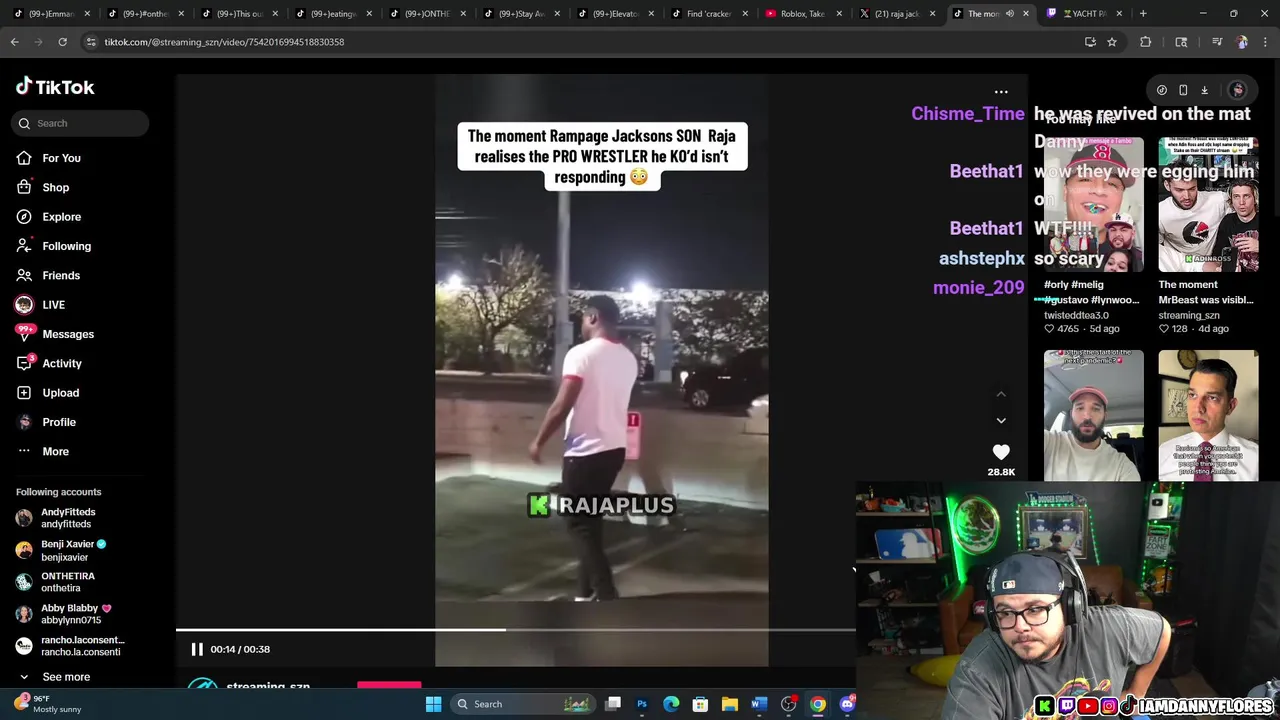Click the TikTok URL address bar
Screen dimensions: 1280x720
point(580,42)
